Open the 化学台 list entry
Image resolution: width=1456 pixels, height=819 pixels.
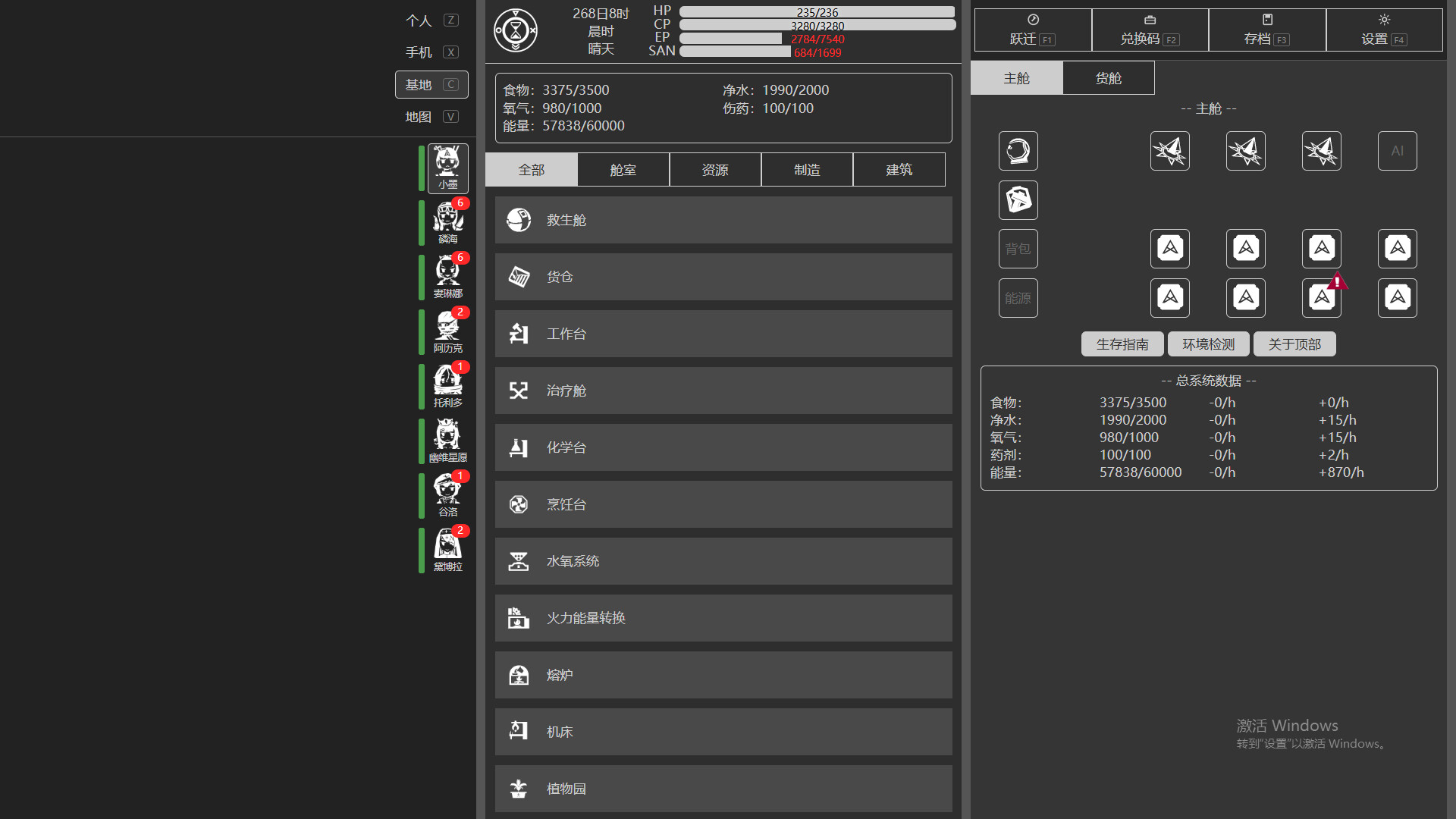tap(723, 447)
